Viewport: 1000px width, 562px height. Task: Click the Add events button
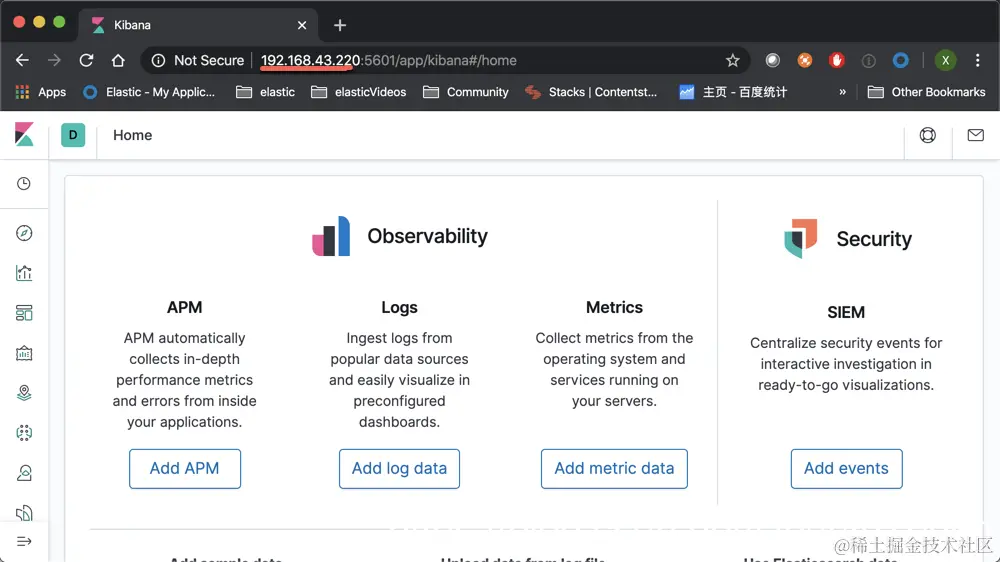846,469
